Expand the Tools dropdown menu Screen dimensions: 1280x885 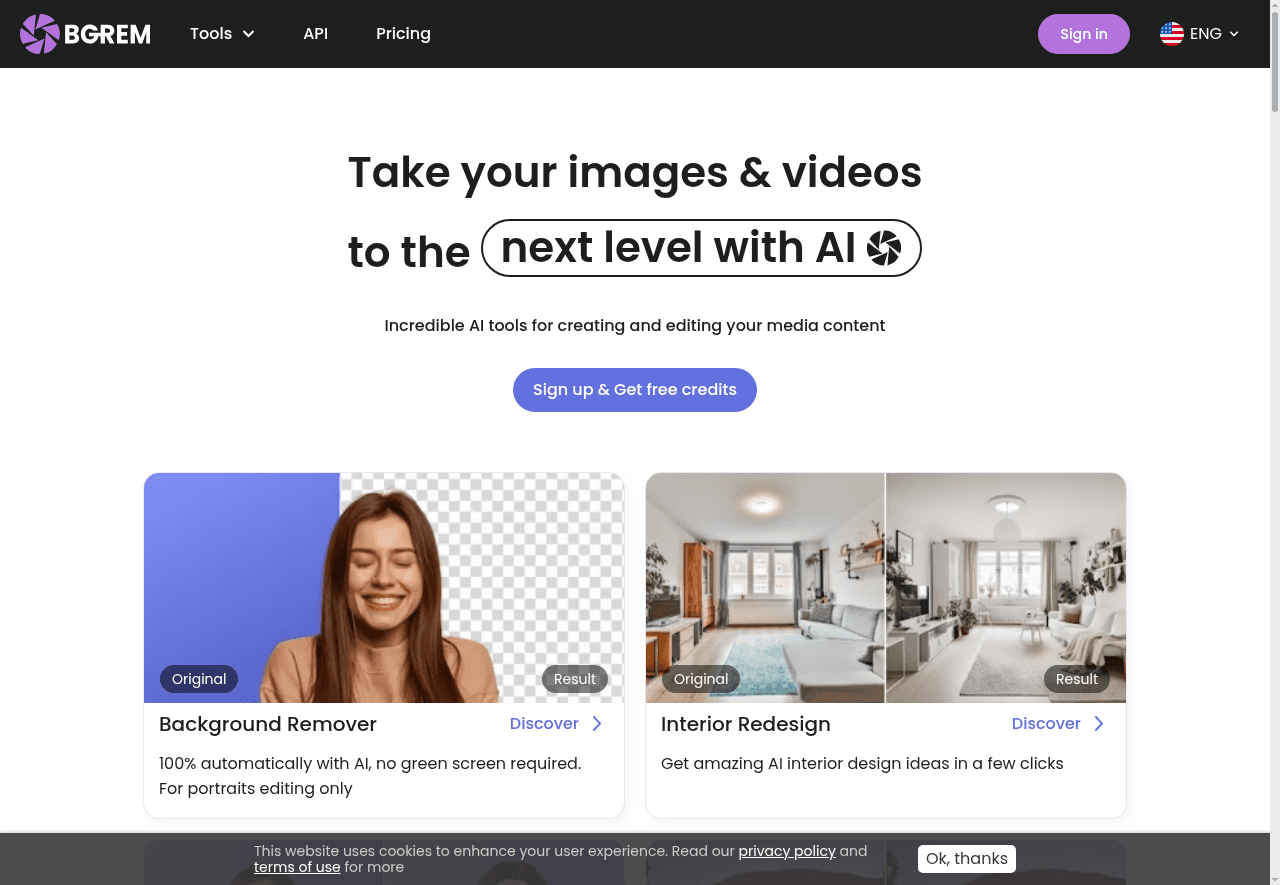tap(222, 34)
